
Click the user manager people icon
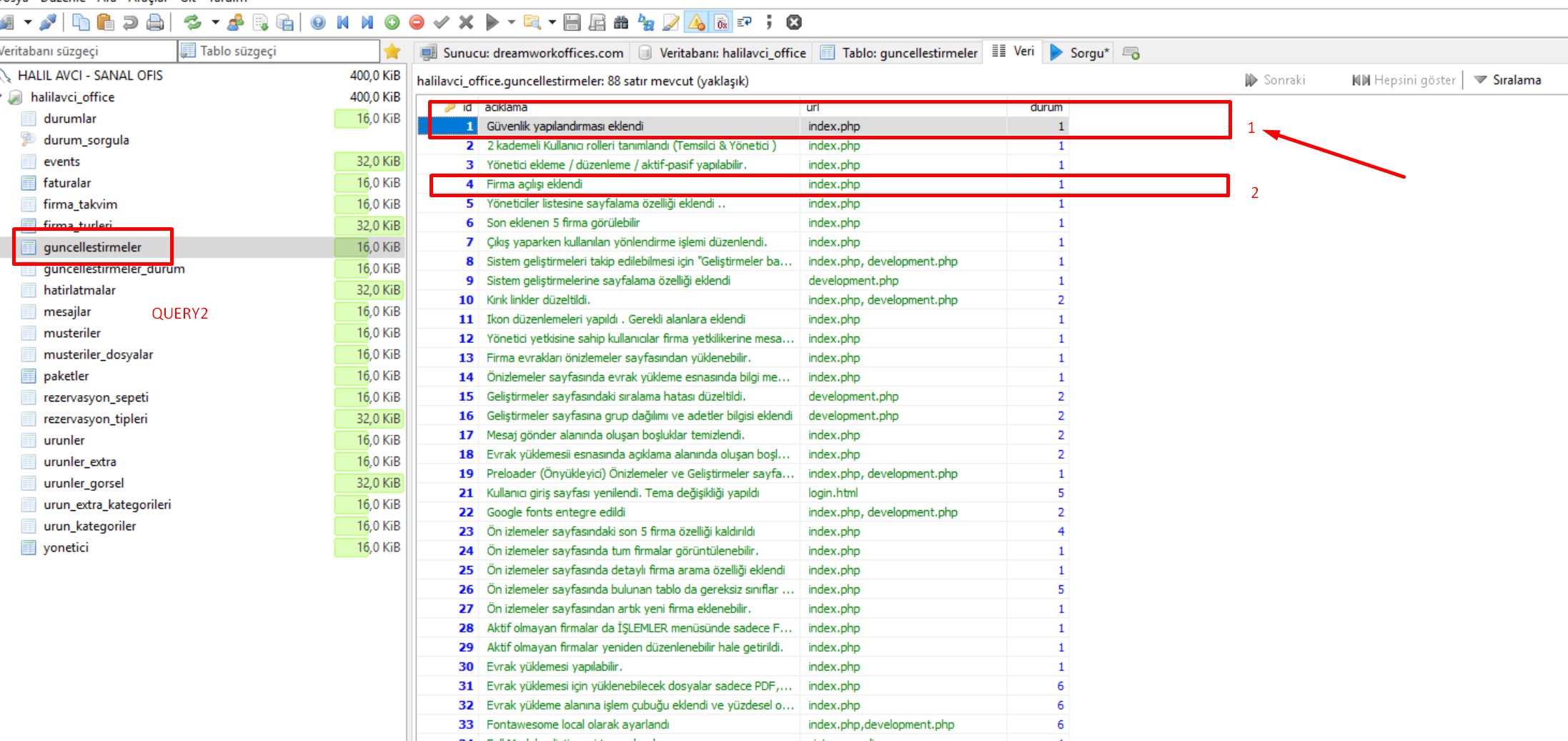[235, 22]
